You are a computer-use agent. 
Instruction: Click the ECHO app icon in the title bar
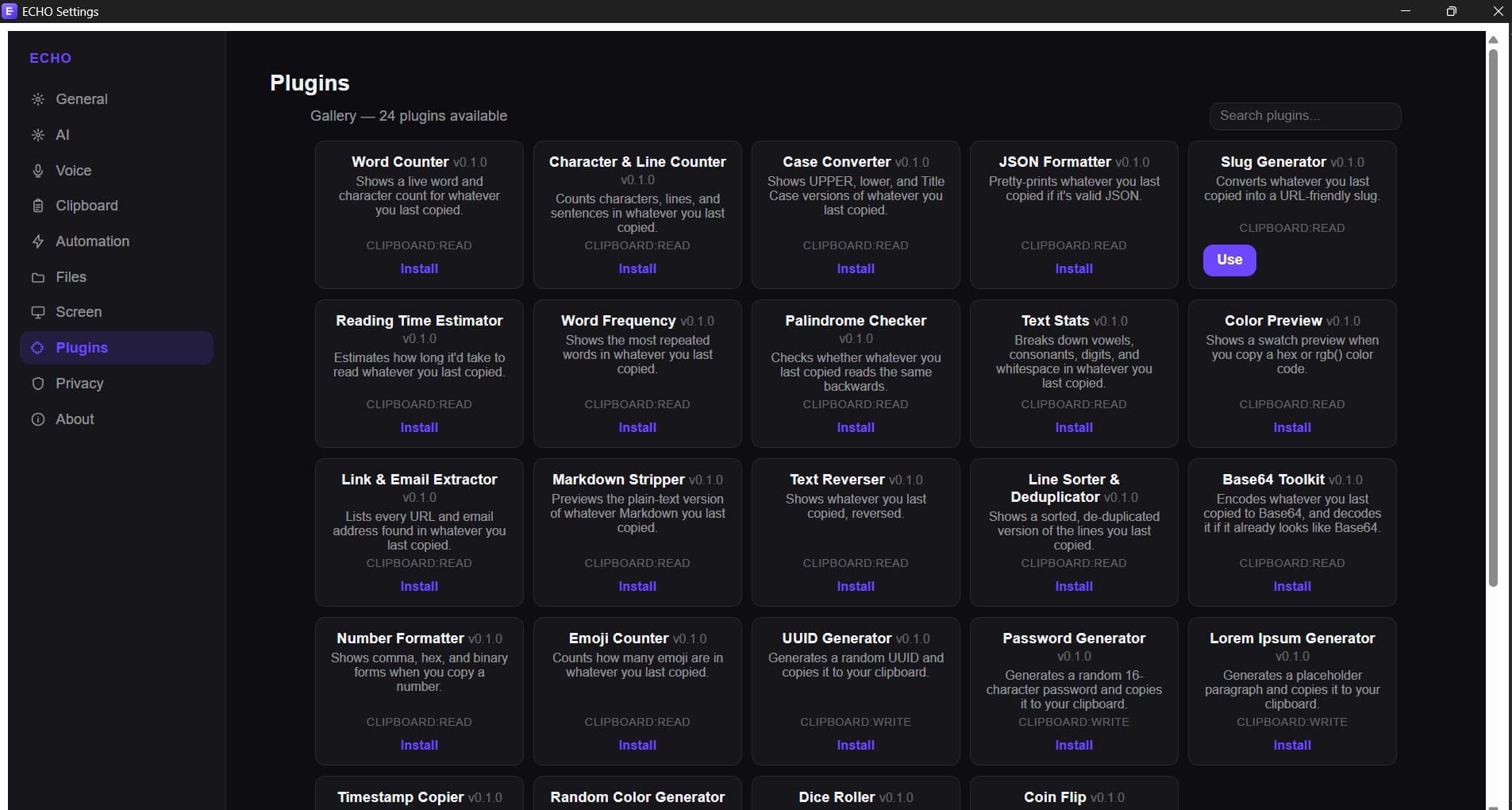[x=10, y=11]
